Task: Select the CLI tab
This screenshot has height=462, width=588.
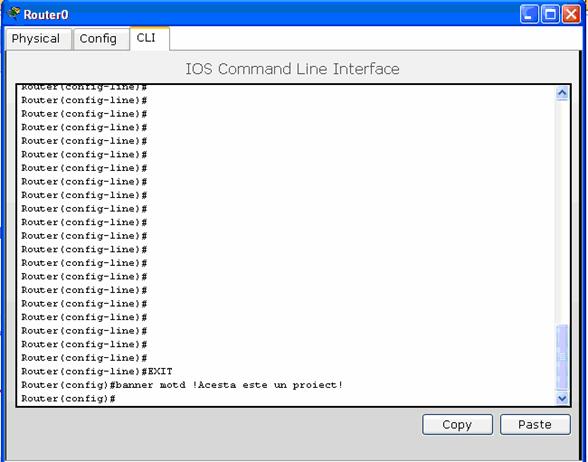Action: (x=149, y=38)
